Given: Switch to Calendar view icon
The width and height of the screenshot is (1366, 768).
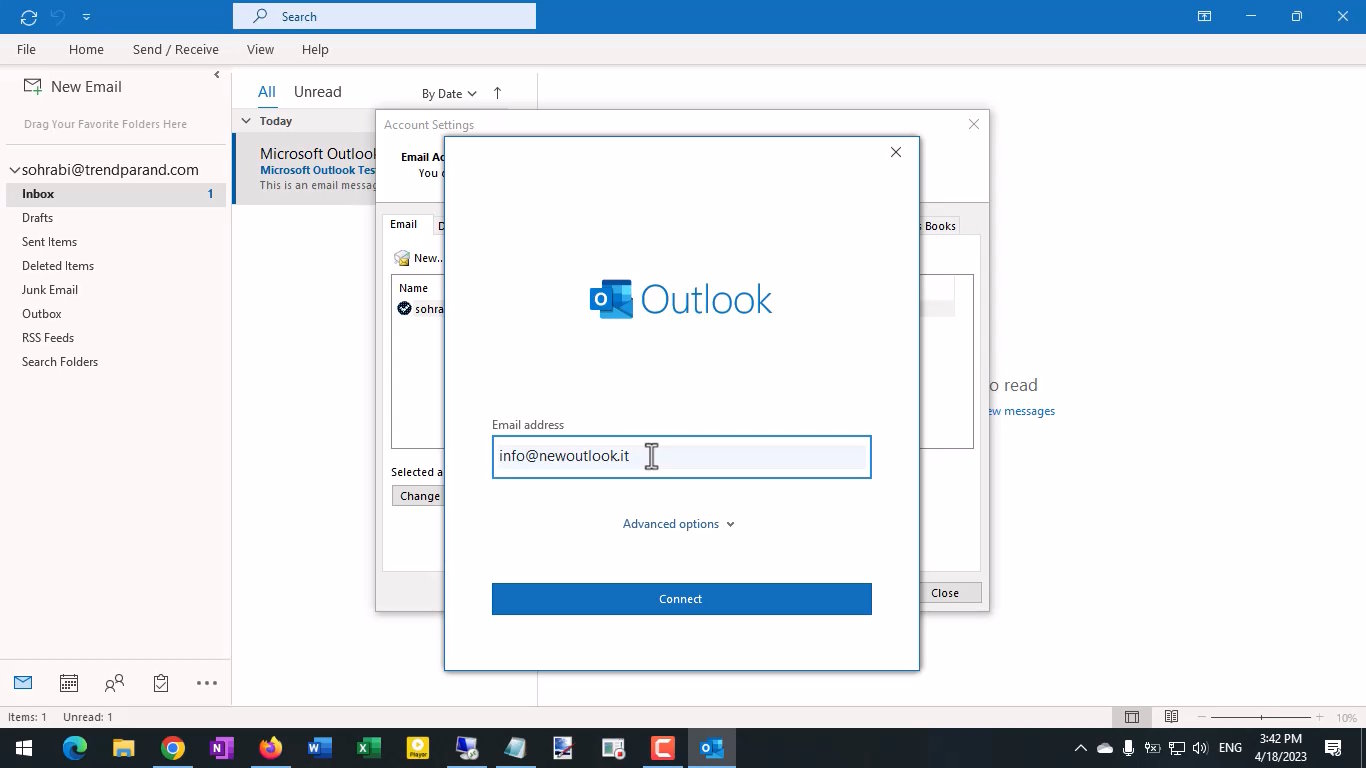Looking at the screenshot, I should (69, 683).
